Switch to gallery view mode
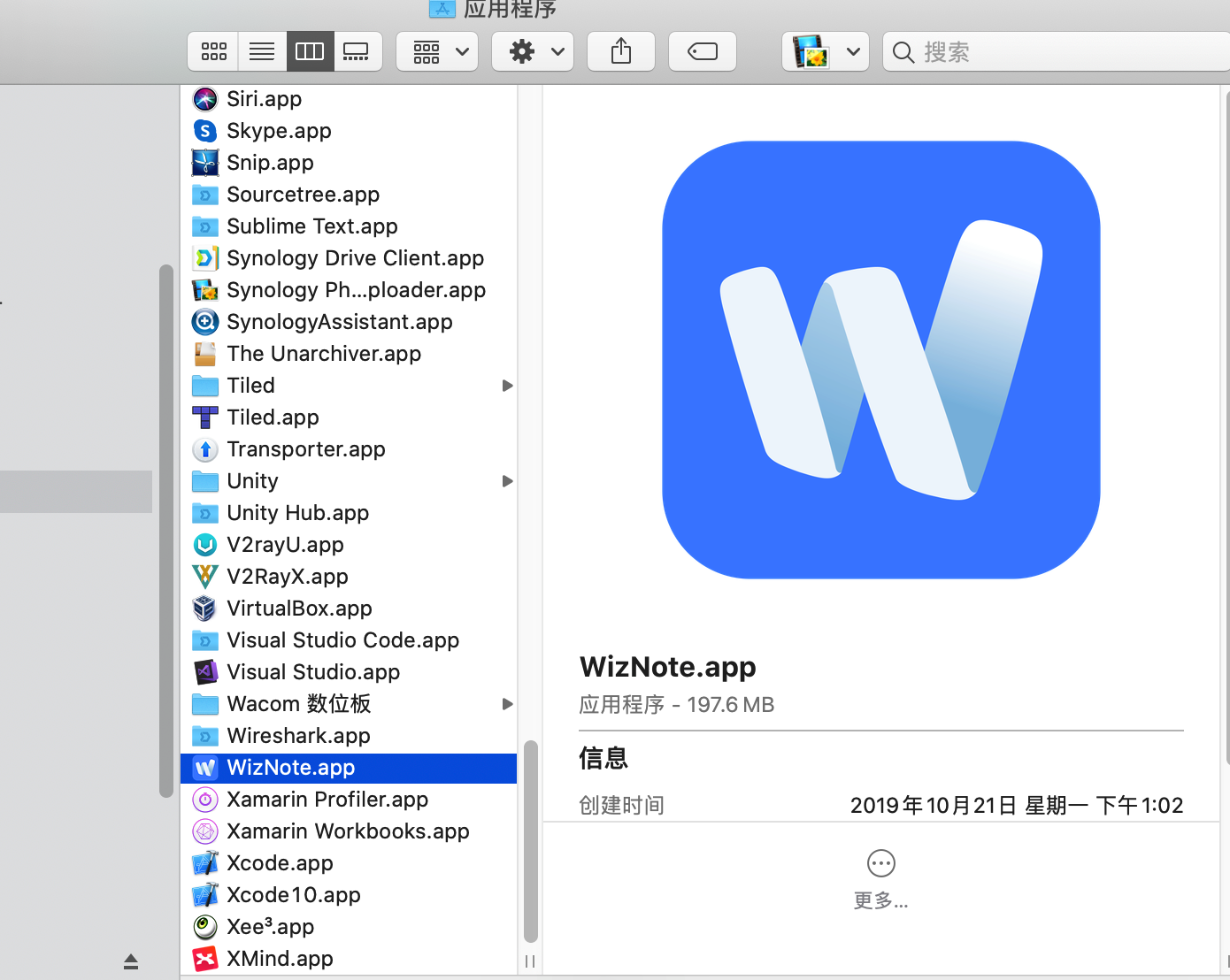The width and height of the screenshot is (1230, 980). pyautogui.click(x=357, y=51)
